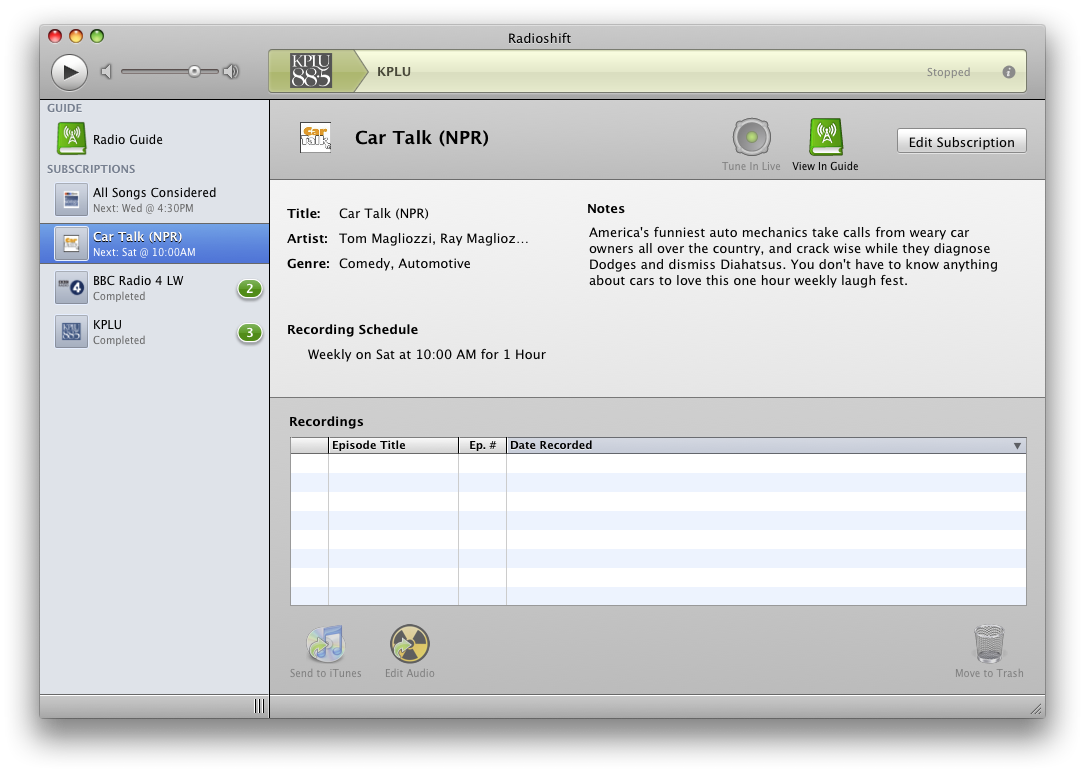Click the Tune In Live icon

point(751,138)
